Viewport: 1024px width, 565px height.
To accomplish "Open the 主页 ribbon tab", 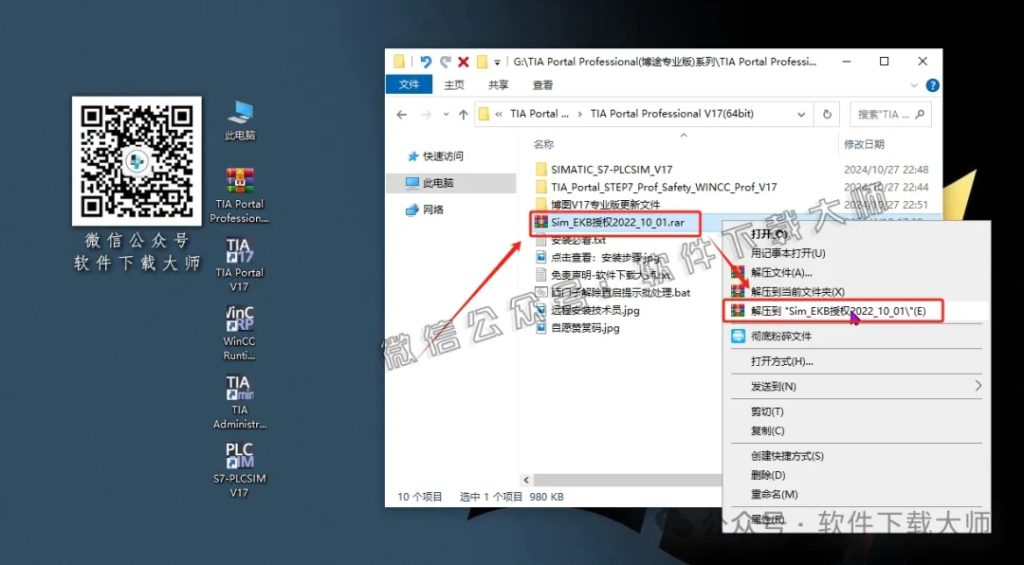I will (454, 85).
